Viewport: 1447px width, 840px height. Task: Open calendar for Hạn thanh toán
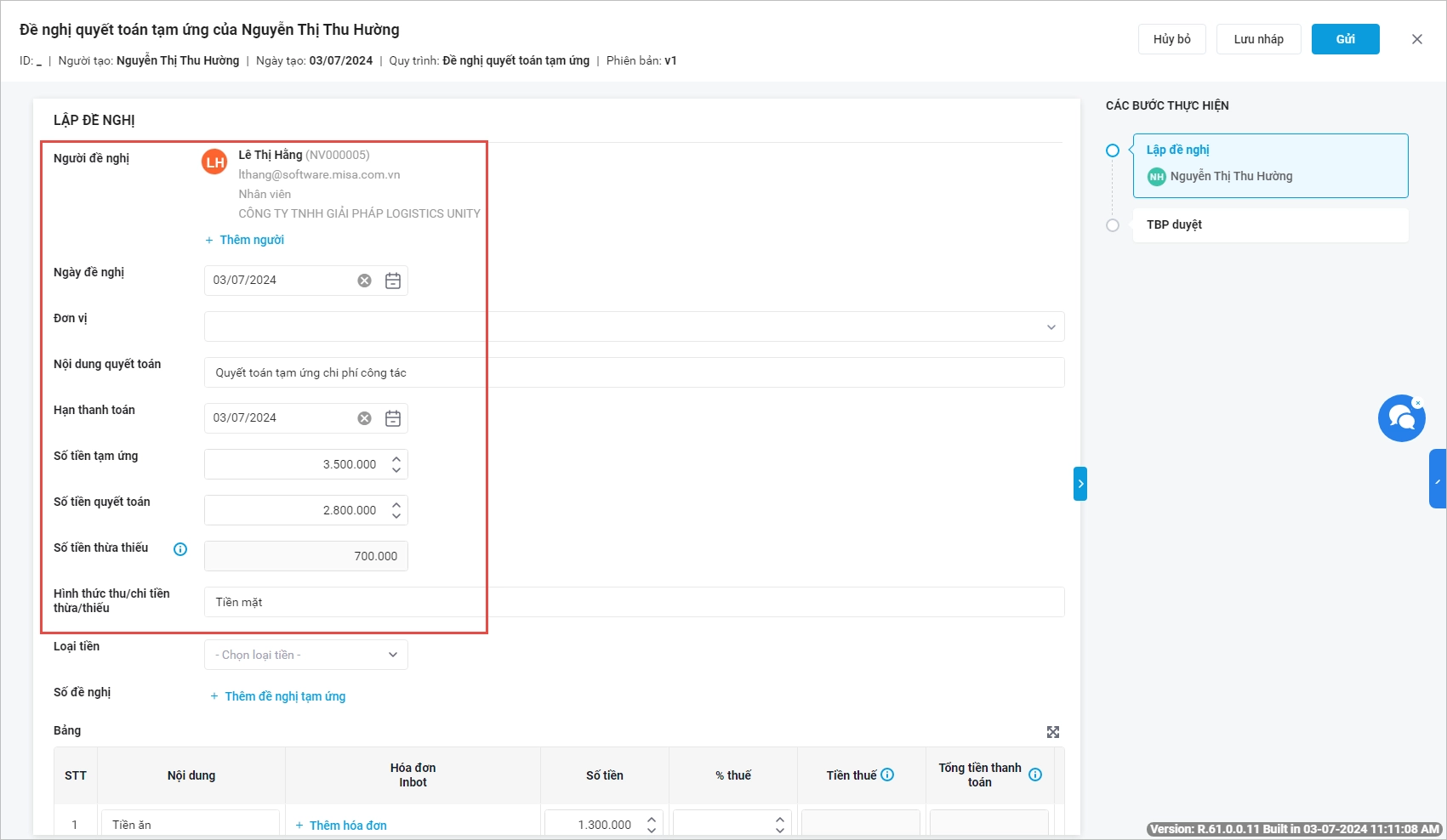(393, 418)
